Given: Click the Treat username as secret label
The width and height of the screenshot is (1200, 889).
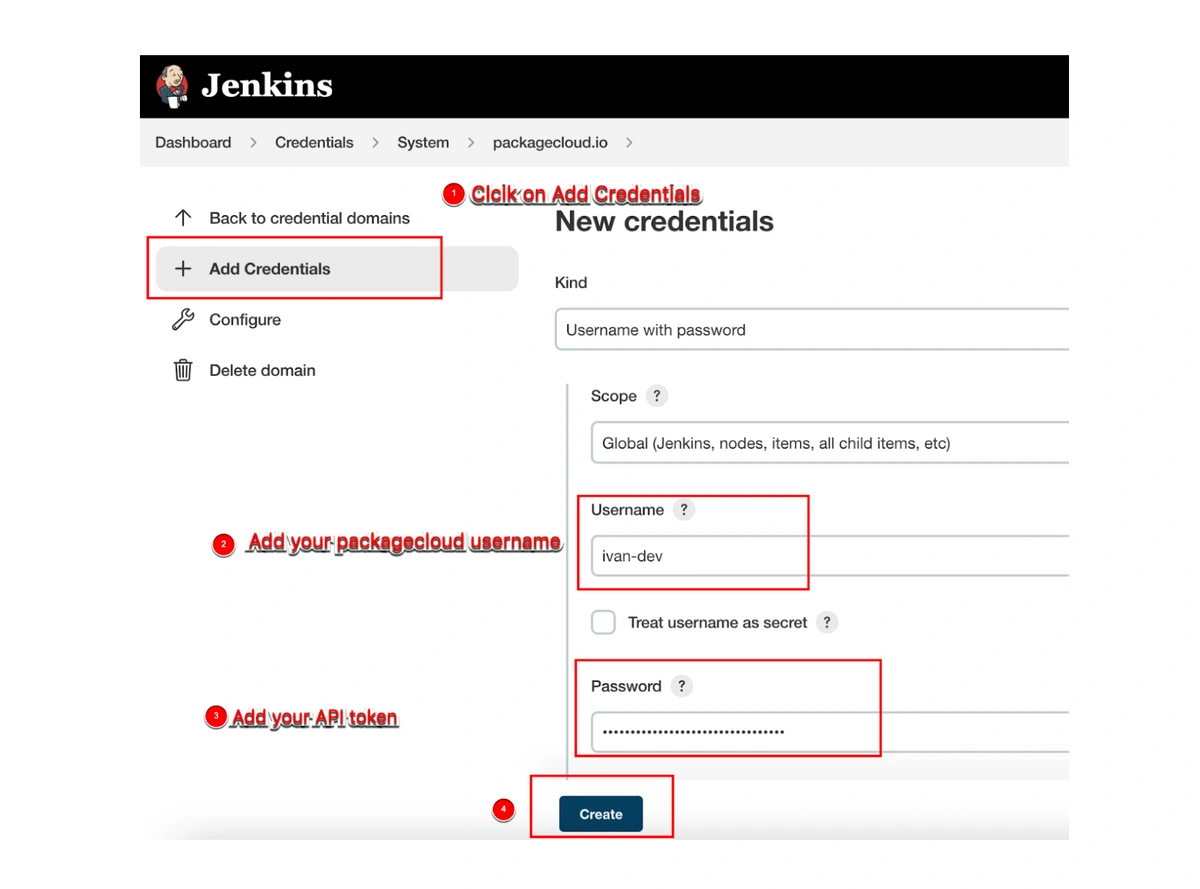Looking at the screenshot, I should click(x=717, y=622).
